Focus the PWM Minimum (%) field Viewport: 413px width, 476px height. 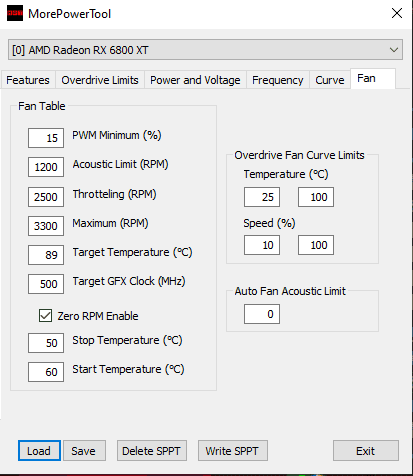[46, 138]
